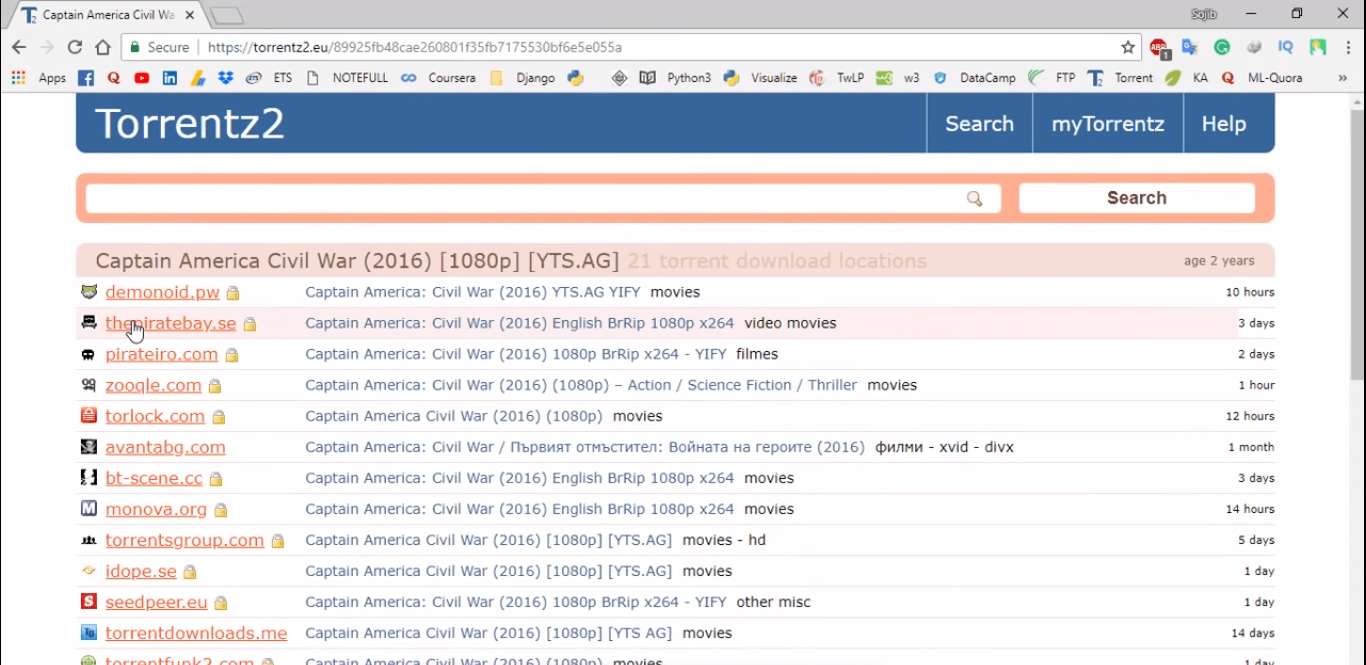Open the idope.se download link
The image size is (1366, 665).
(x=141, y=571)
